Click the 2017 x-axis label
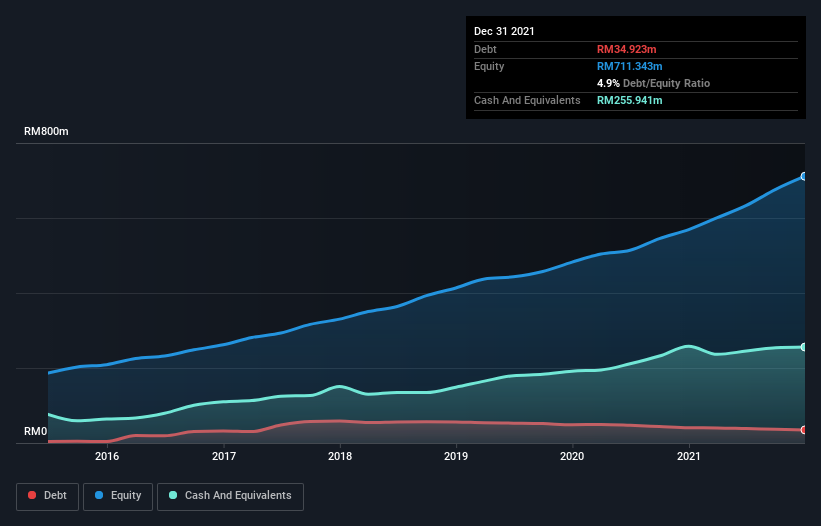 224,456
